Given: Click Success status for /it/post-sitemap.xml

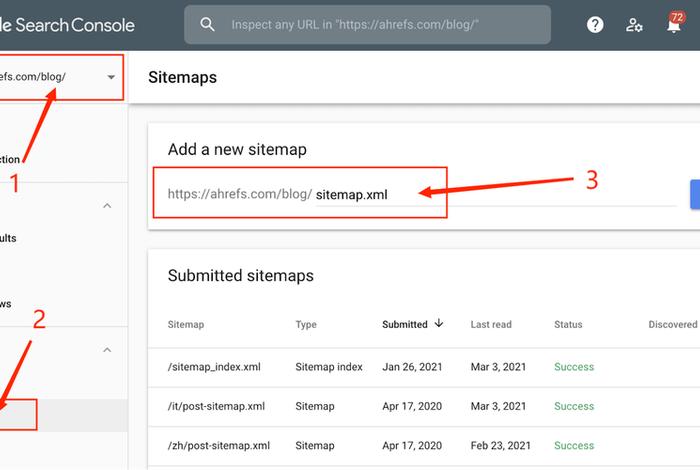Looking at the screenshot, I should (574, 406).
